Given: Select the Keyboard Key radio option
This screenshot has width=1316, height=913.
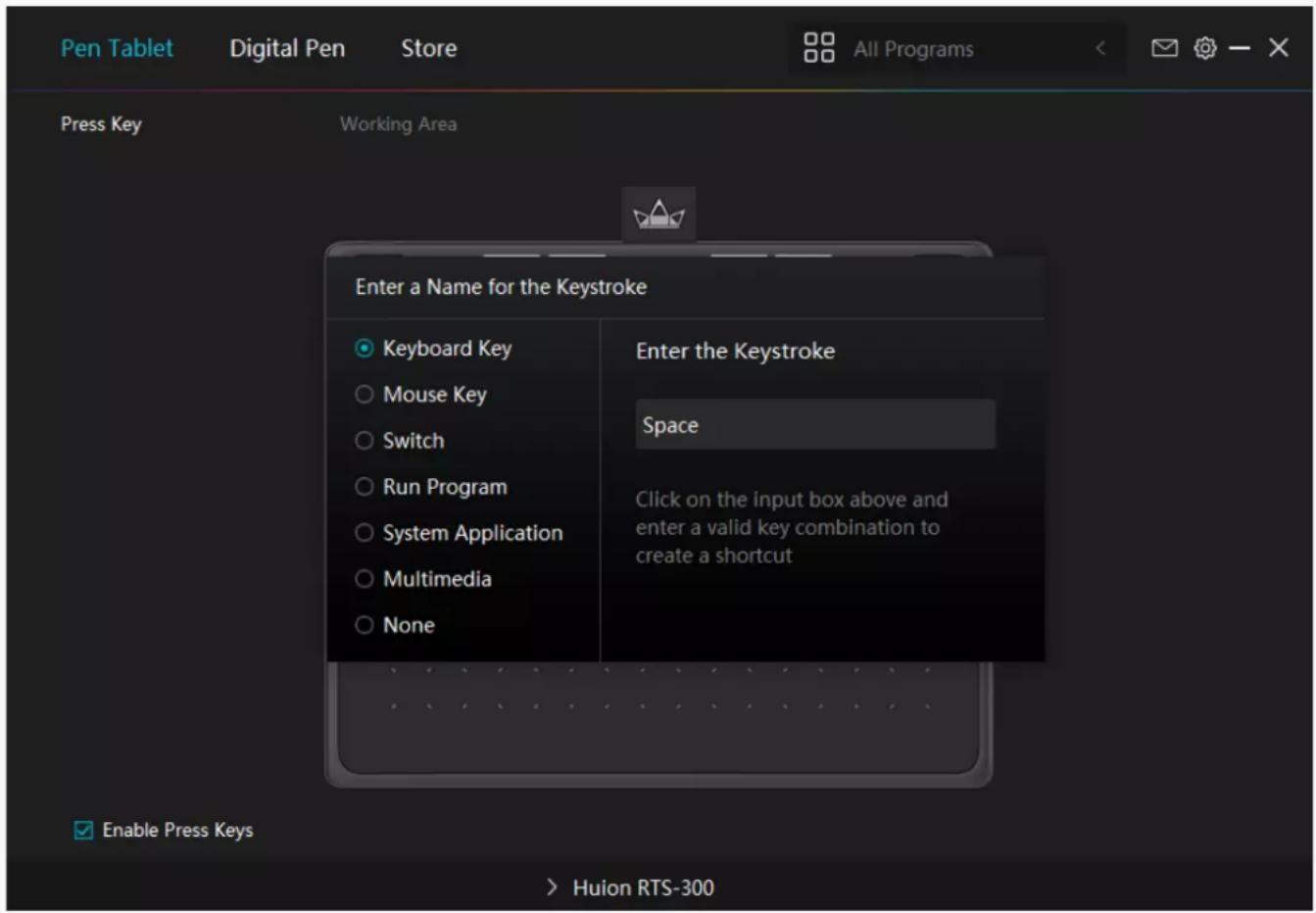Looking at the screenshot, I should point(365,348).
